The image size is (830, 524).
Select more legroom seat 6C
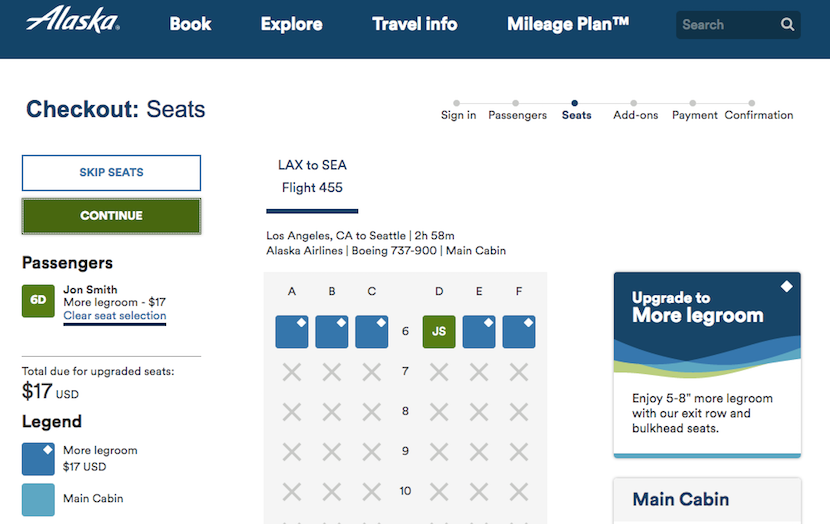click(x=372, y=332)
